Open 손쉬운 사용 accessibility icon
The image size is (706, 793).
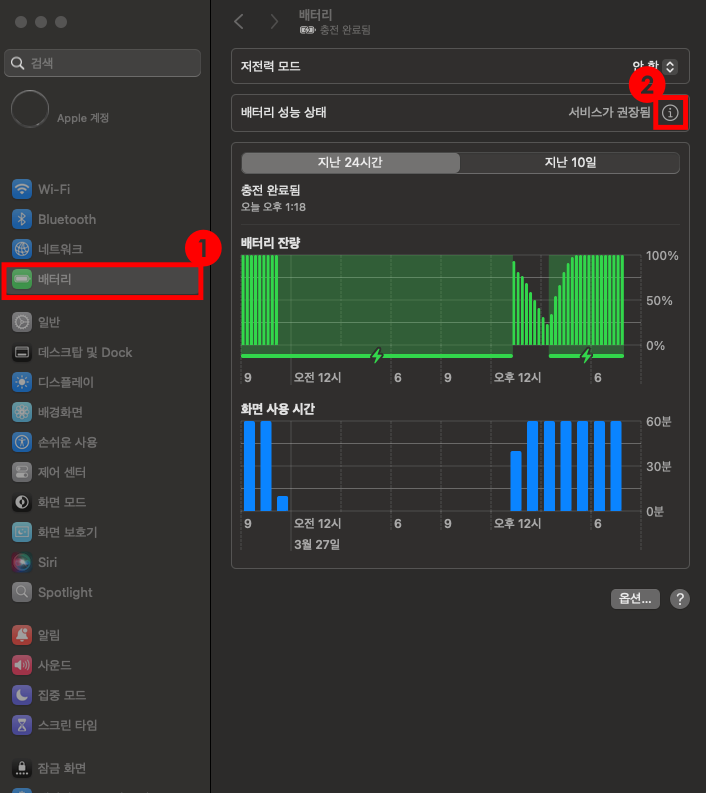coord(22,442)
